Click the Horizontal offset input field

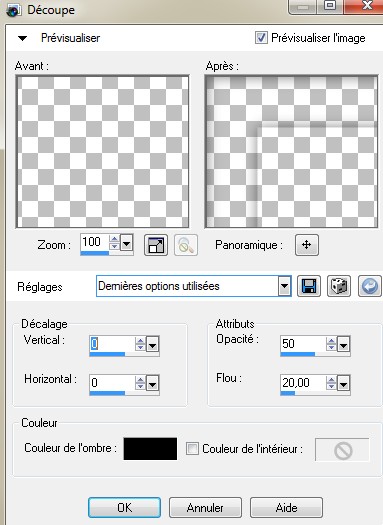tap(112, 383)
